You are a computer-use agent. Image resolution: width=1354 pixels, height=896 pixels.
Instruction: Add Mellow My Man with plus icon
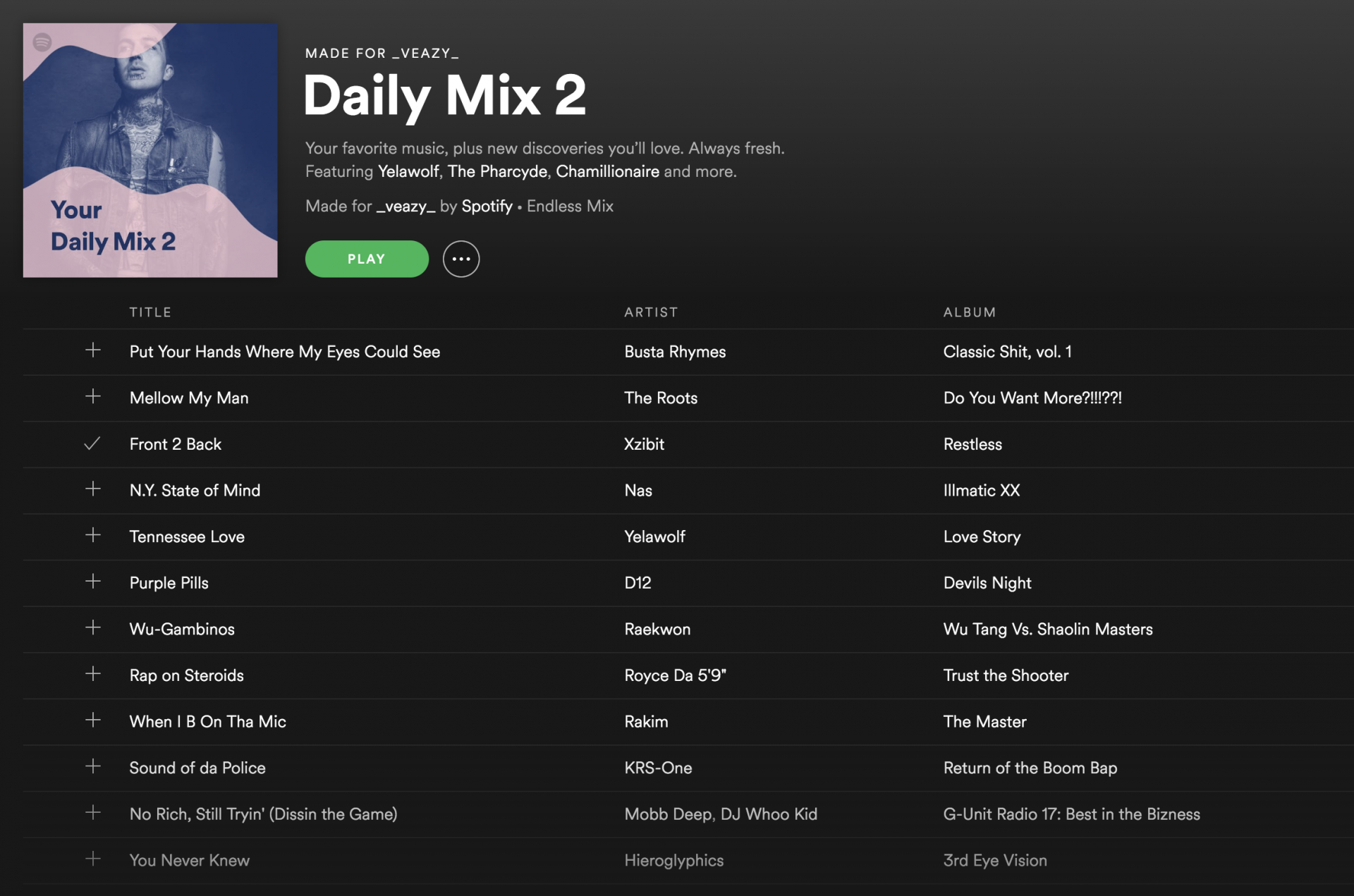pyautogui.click(x=92, y=396)
